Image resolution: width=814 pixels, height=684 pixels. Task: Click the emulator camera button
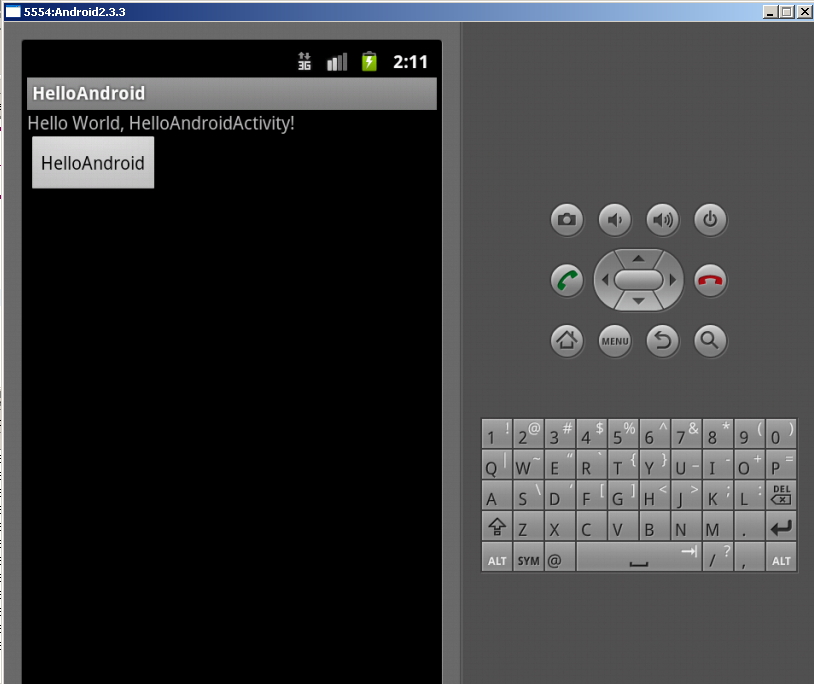(x=566, y=220)
